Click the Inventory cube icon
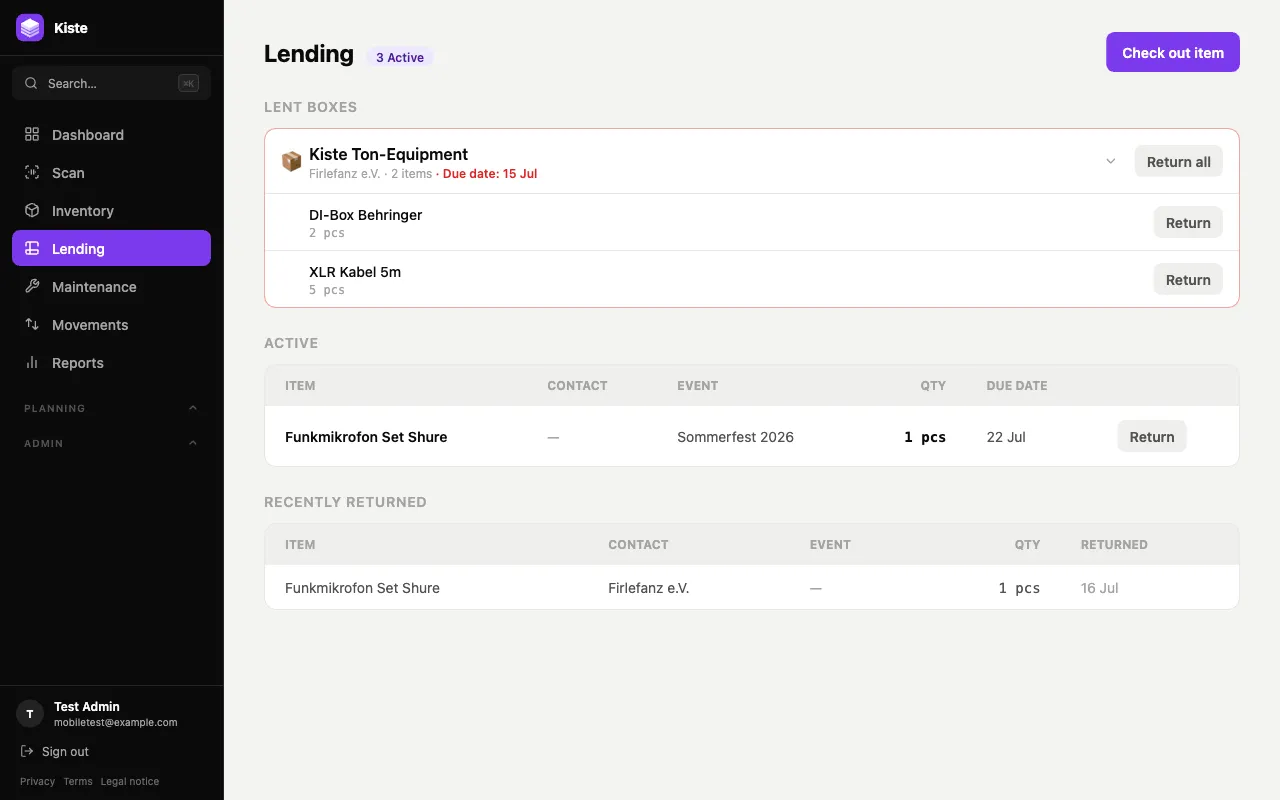This screenshot has height=800, width=1280. (x=32, y=210)
